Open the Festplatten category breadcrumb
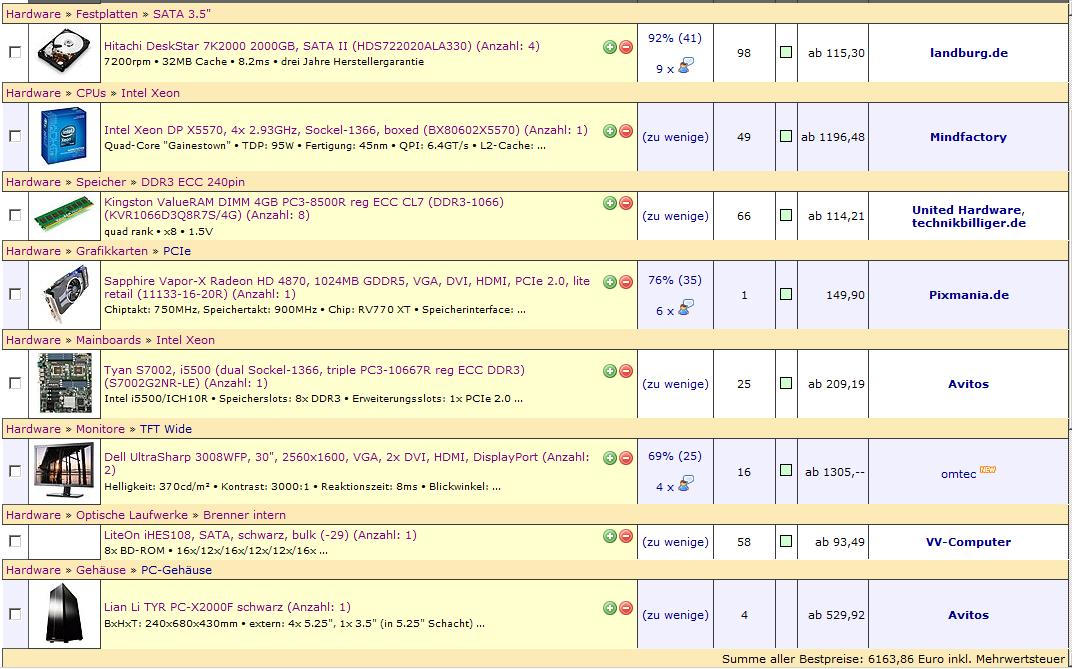This screenshot has height=669, width=1072. pos(107,14)
